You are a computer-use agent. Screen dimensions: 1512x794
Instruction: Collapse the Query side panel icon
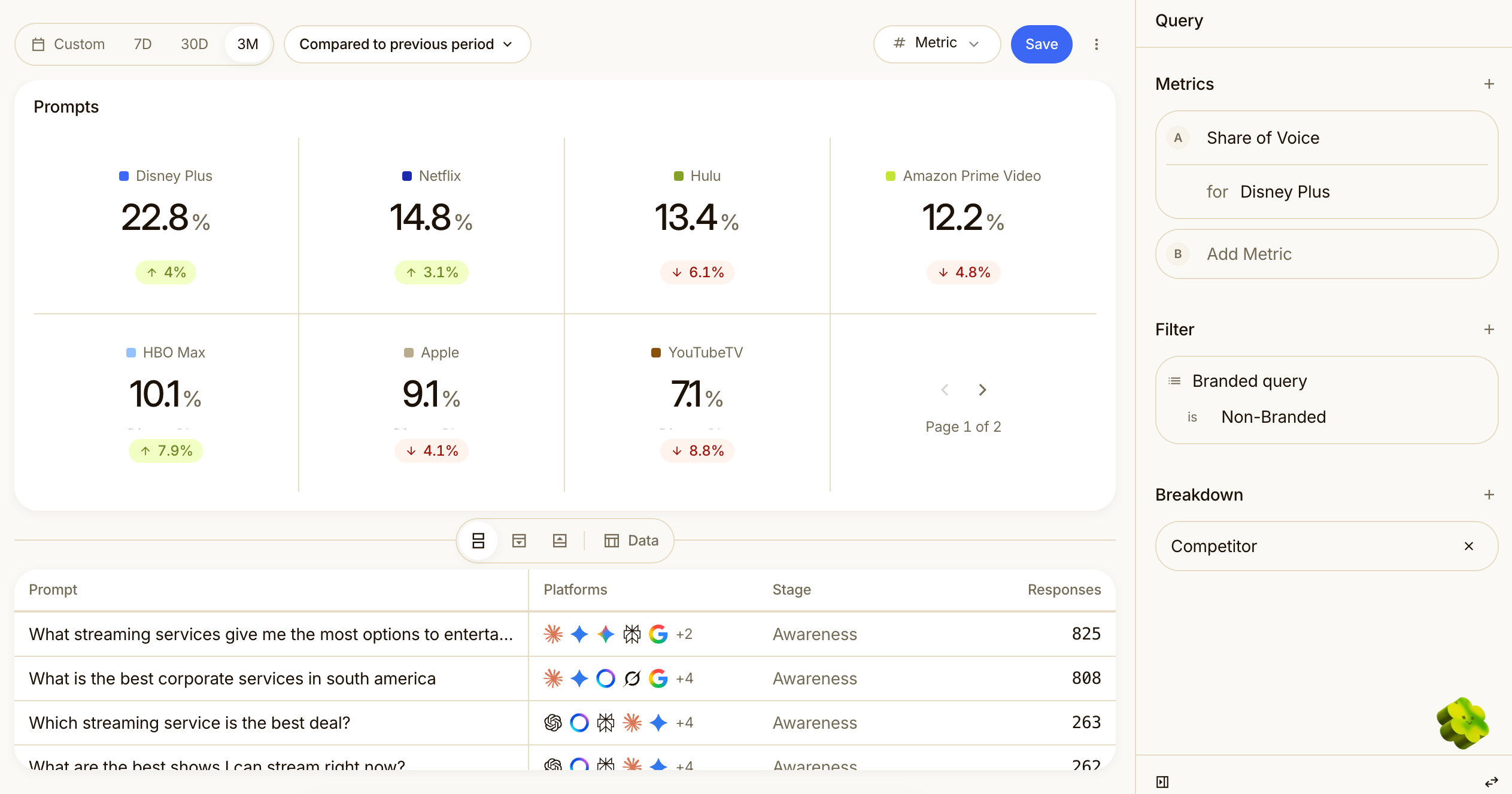(1162, 781)
